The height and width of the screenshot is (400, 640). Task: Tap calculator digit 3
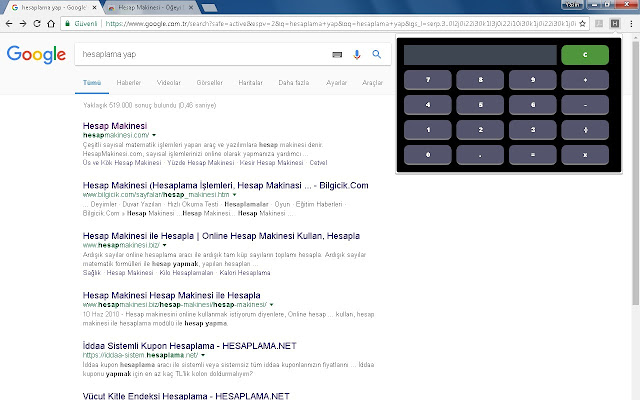[533, 130]
